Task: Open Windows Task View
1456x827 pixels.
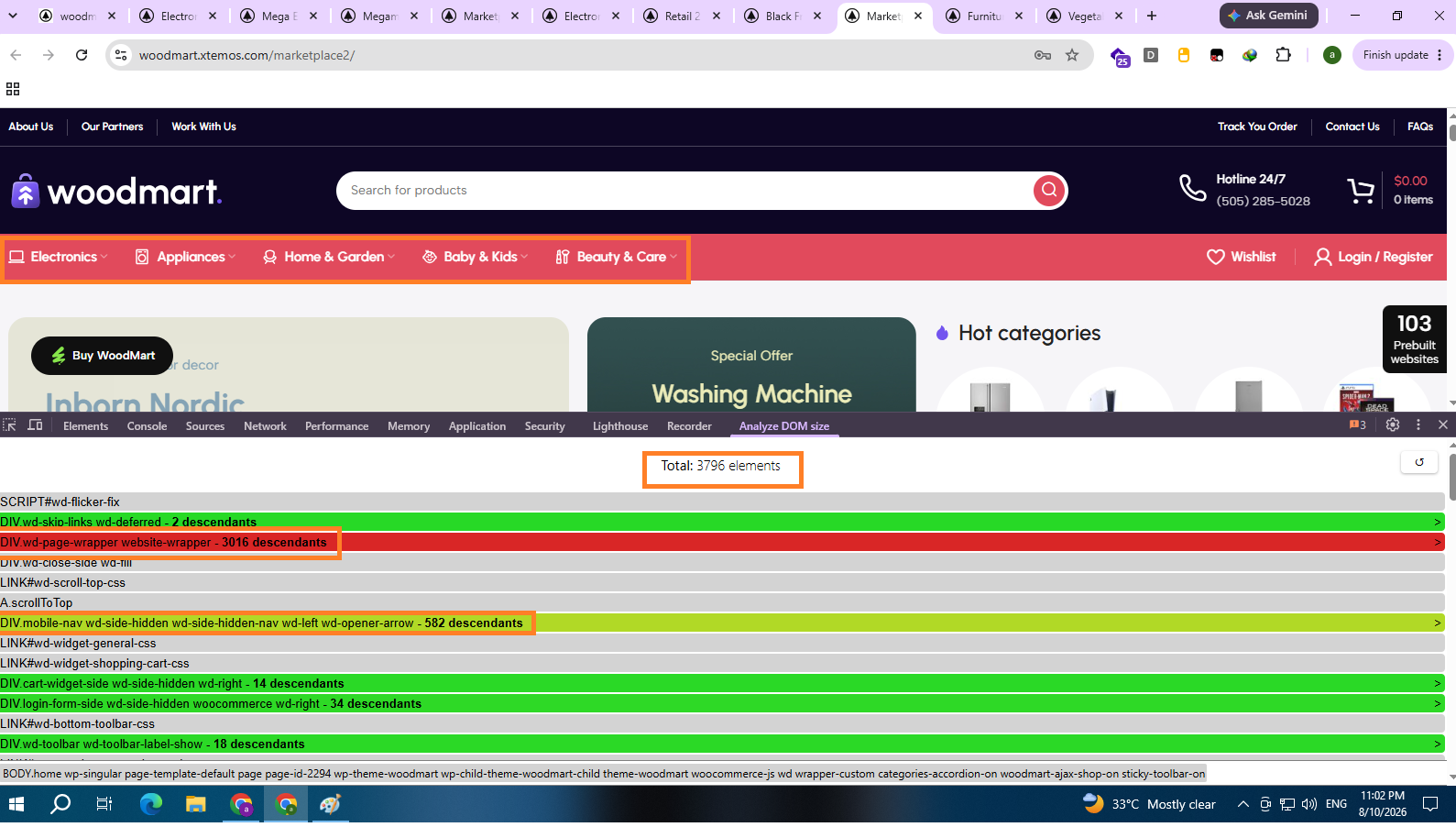Action: tap(104, 804)
